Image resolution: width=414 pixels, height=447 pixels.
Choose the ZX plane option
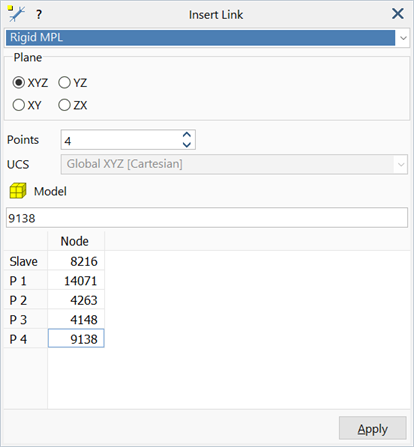click(64, 105)
